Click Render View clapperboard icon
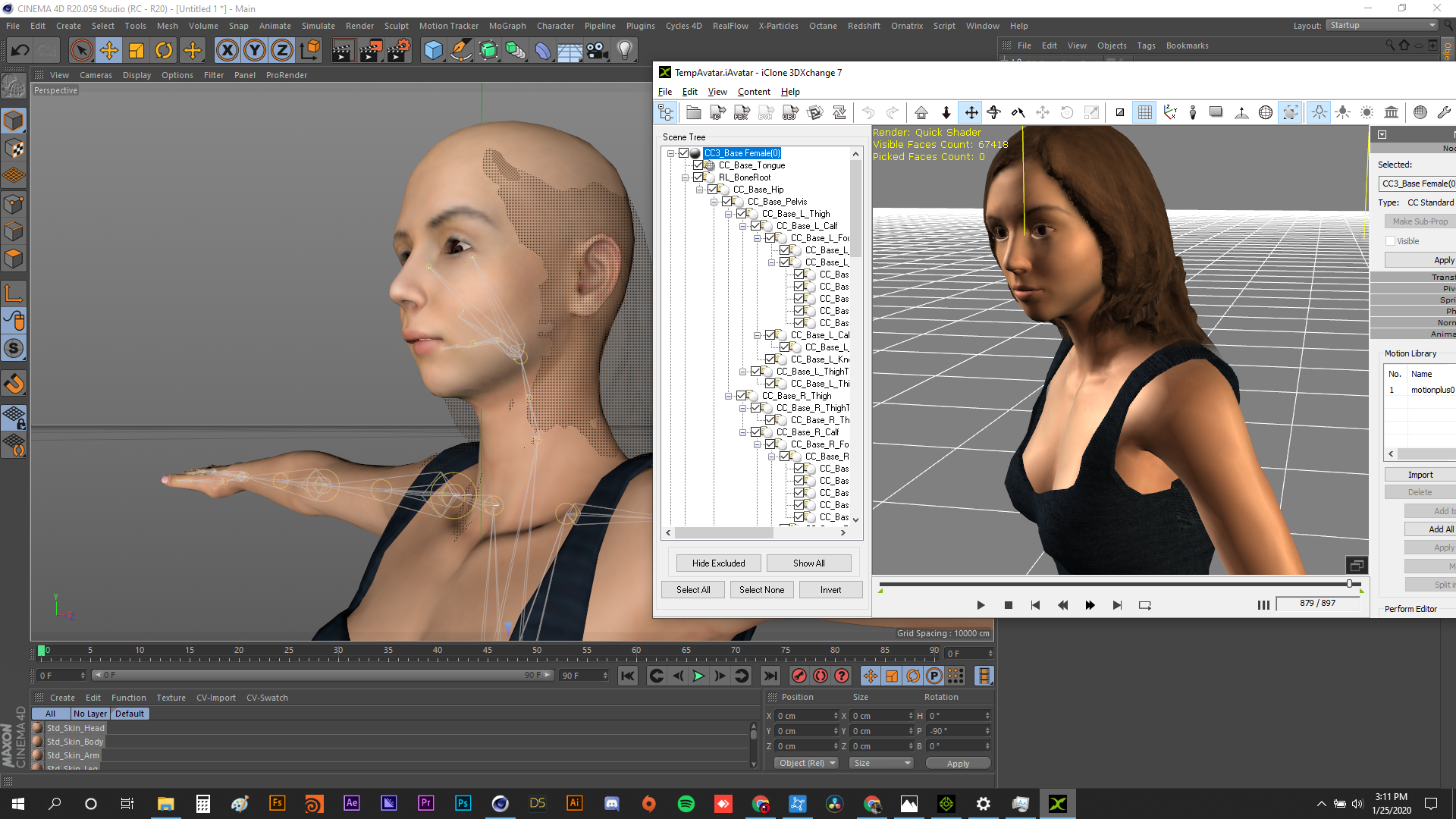 pyautogui.click(x=342, y=51)
